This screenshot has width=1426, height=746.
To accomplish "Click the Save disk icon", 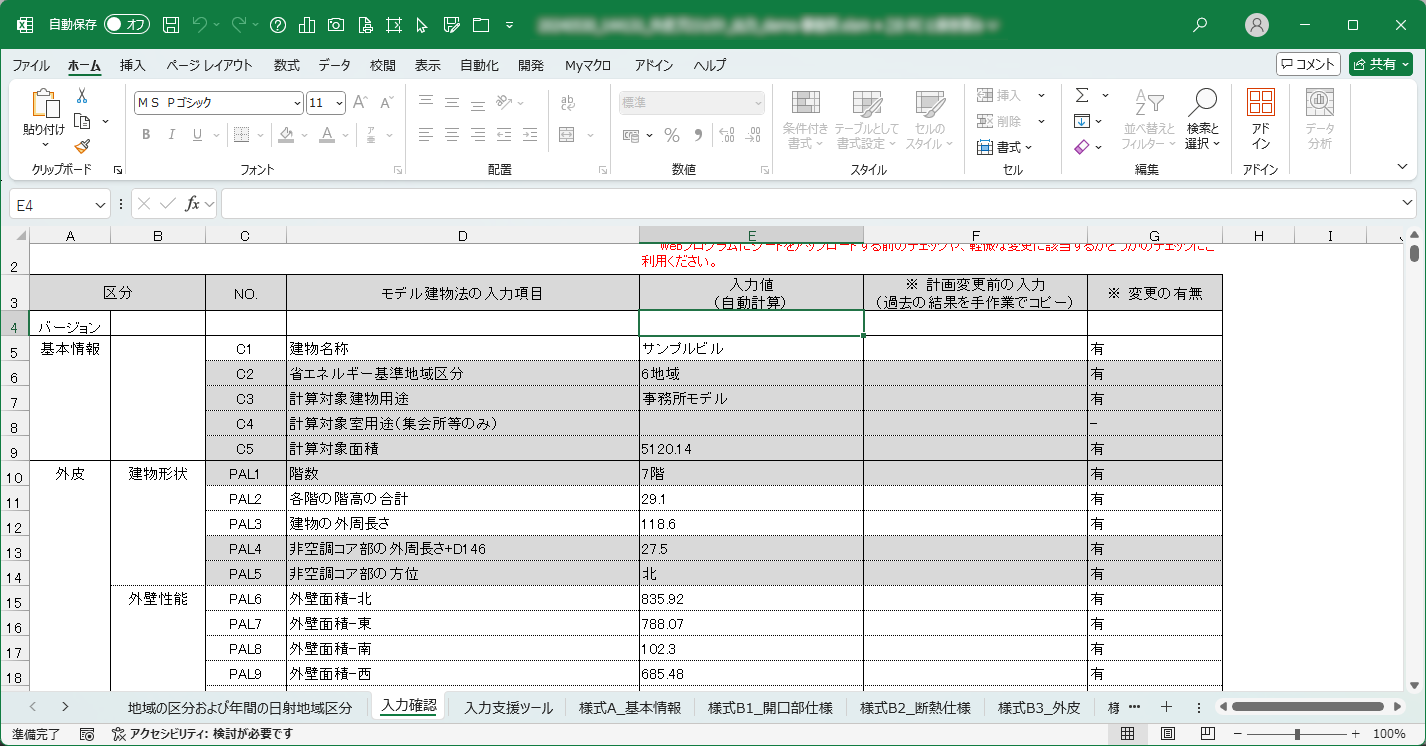I will [171, 24].
